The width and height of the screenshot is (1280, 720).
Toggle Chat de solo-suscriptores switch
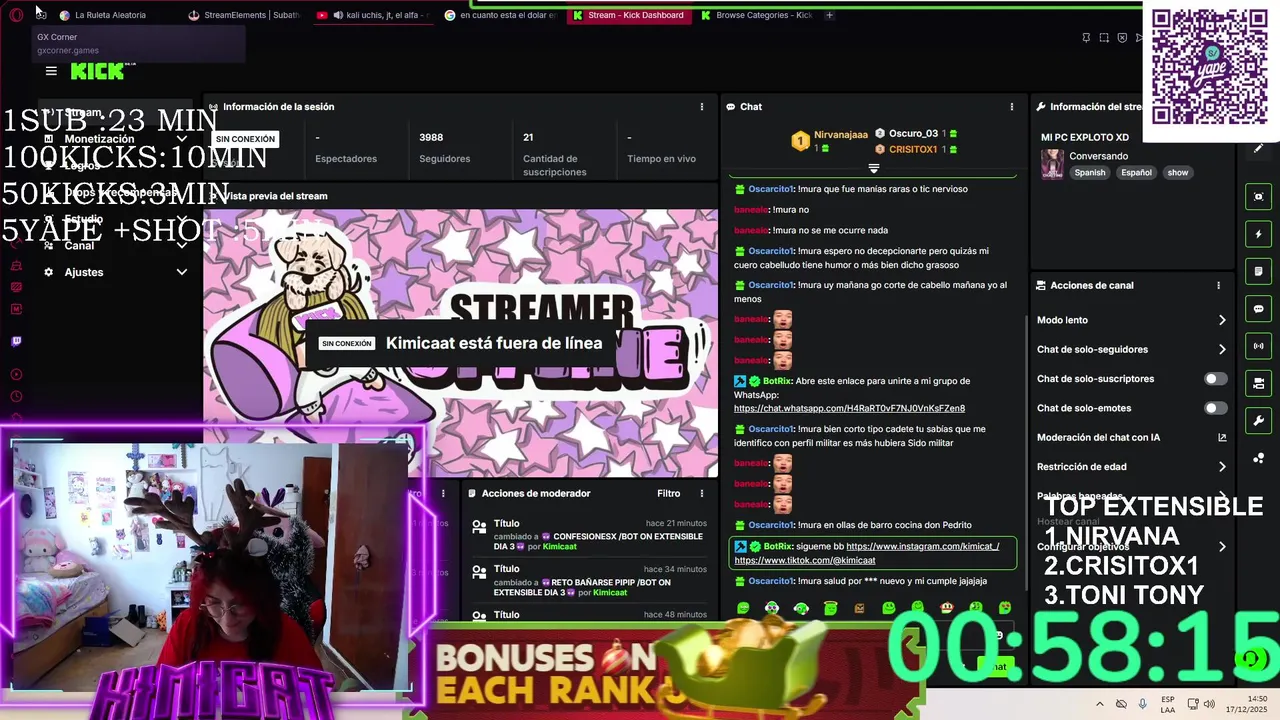1215,379
